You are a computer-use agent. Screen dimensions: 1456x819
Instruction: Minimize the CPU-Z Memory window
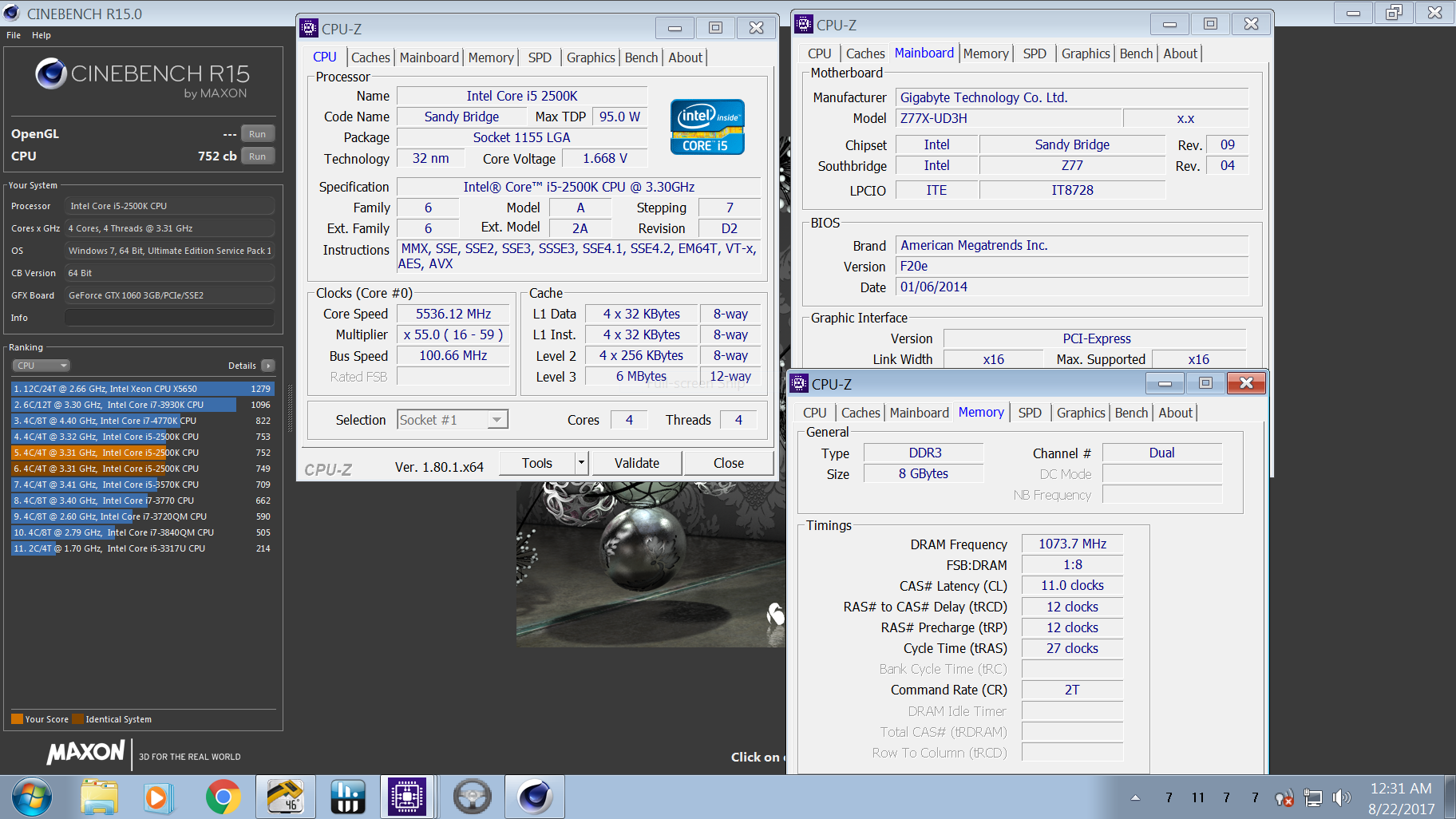(1165, 383)
